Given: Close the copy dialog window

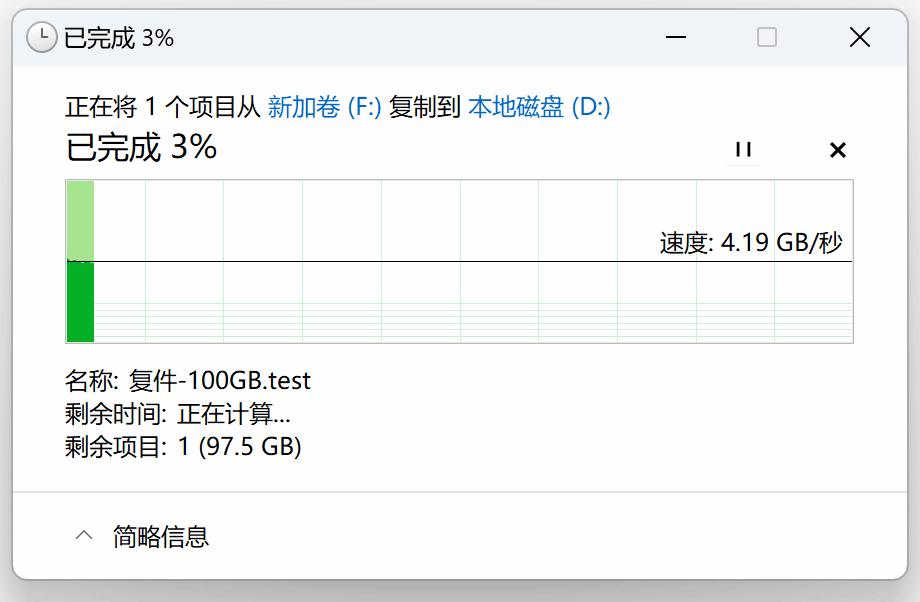Looking at the screenshot, I should coord(859,38).
